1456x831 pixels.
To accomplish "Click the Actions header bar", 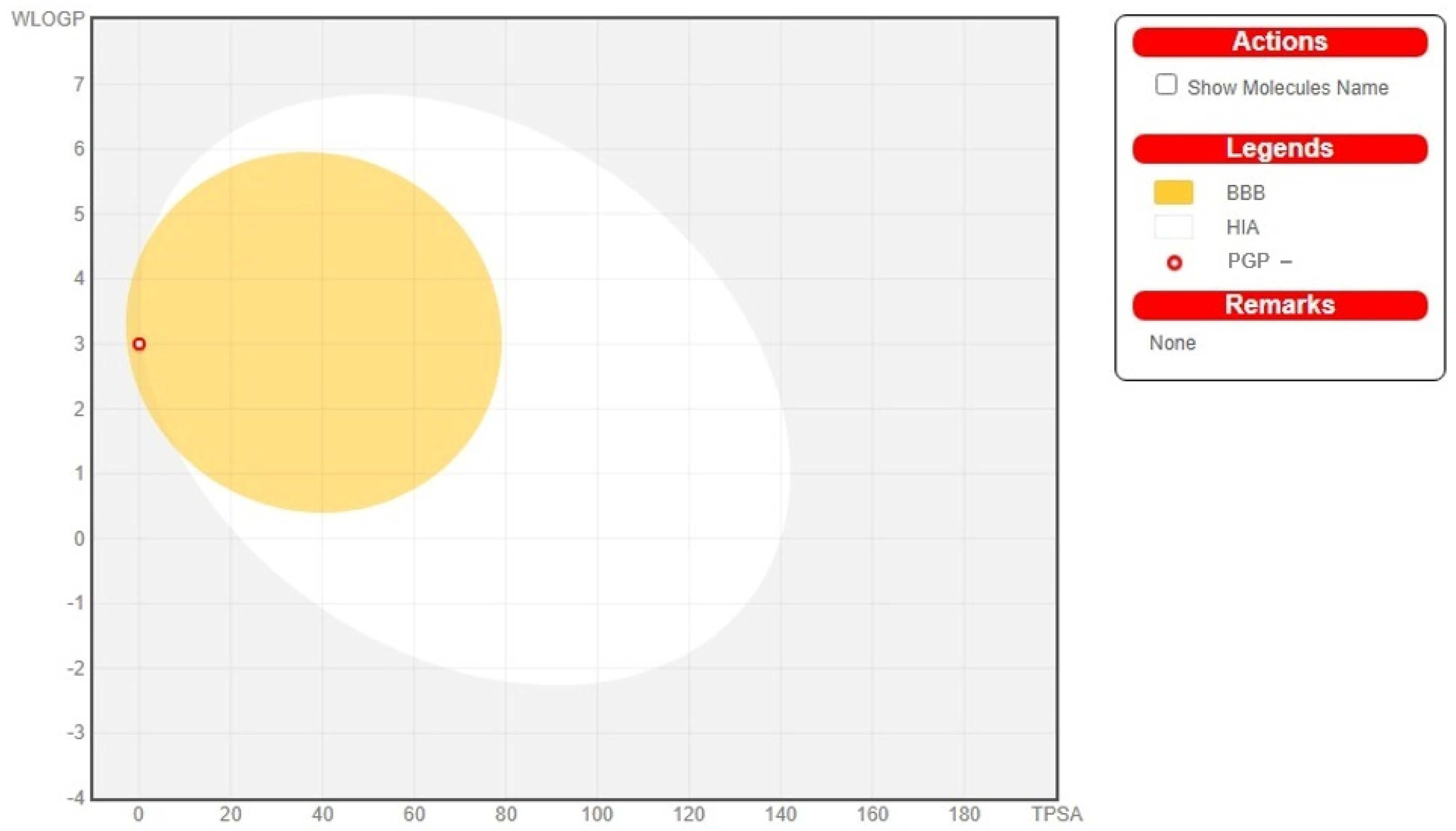I will [1279, 42].
